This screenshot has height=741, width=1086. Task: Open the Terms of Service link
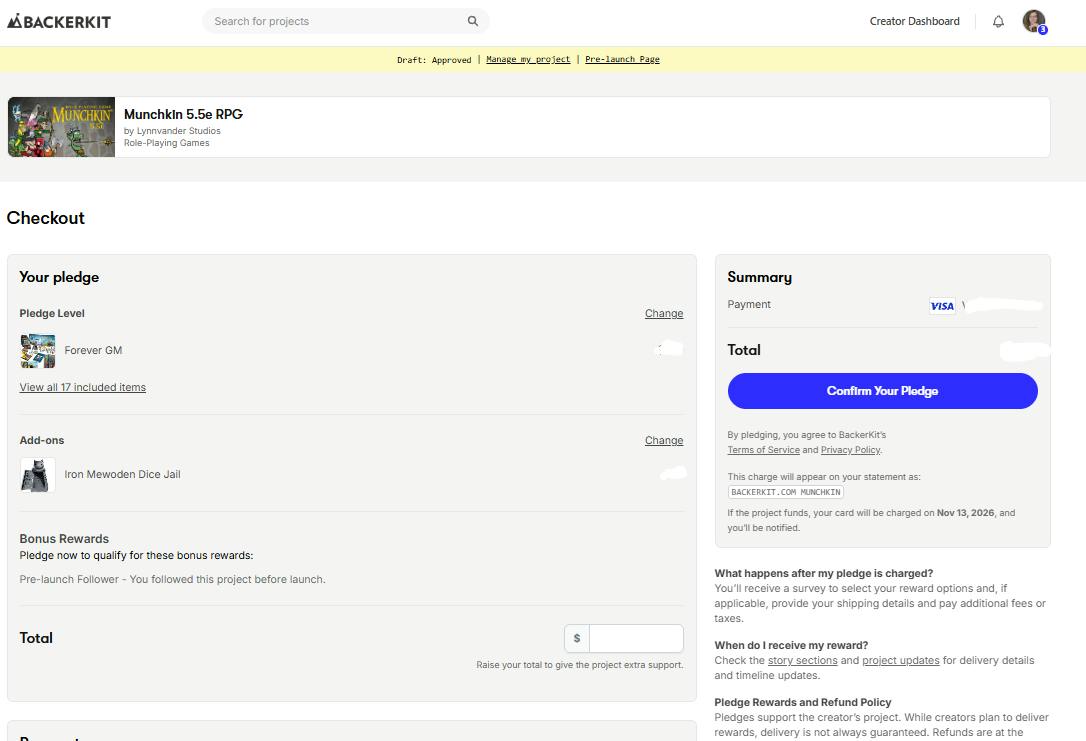pyautogui.click(x=763, y=450)
